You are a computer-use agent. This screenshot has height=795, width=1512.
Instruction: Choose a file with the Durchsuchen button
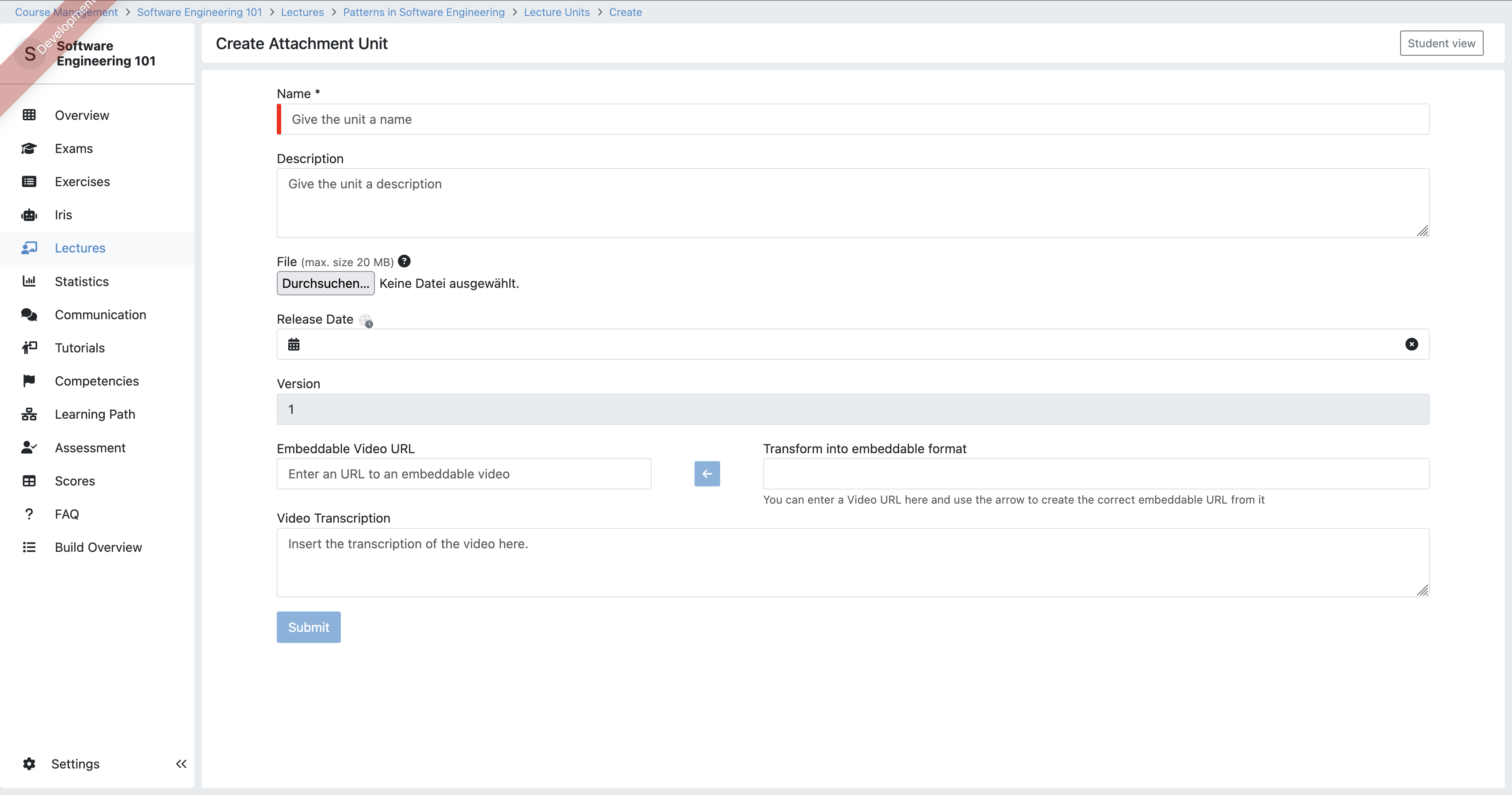[325, 283]
